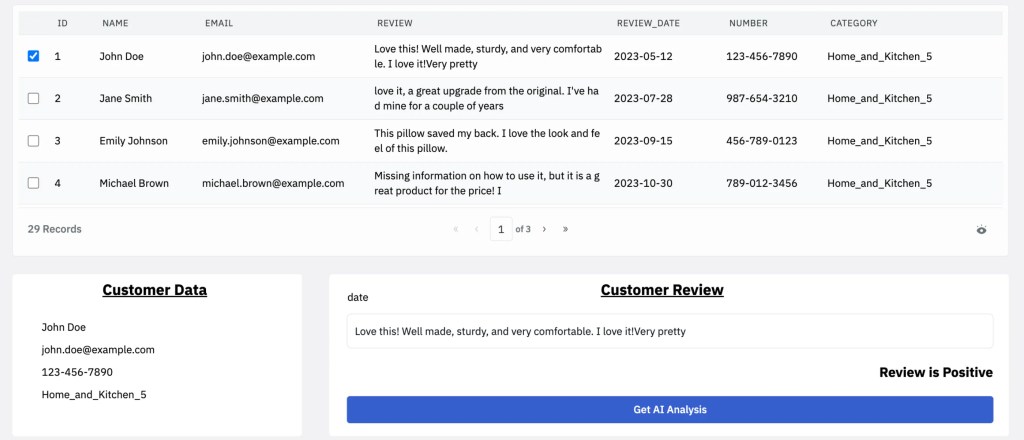Uncheck the John Doe row checkbox
This screenshot has height=440, width=1024.
pos(33,56)
